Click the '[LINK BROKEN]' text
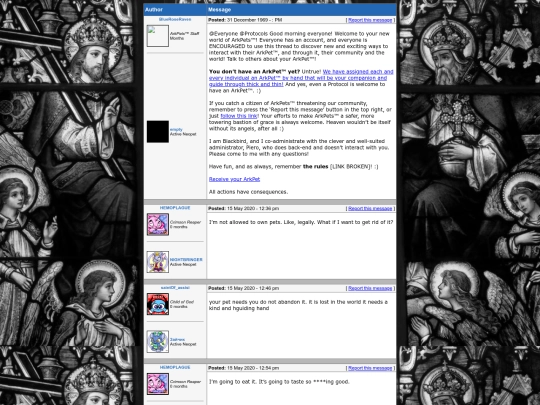 (351, 167)
